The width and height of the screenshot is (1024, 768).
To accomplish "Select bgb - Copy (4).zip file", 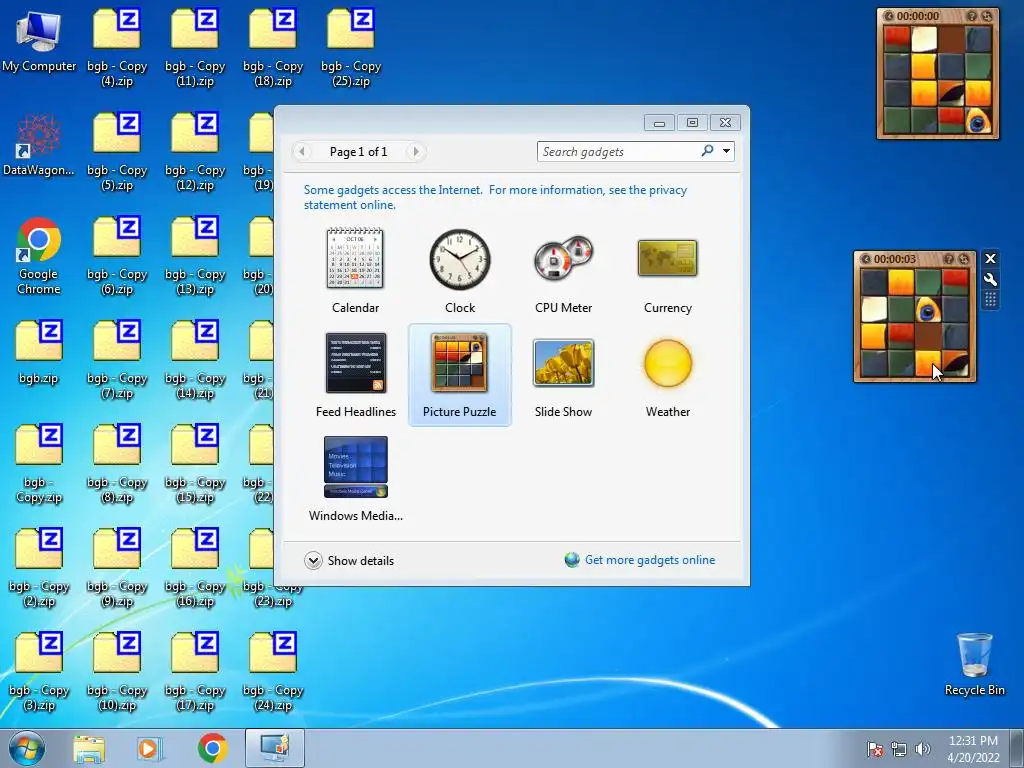I will [117, 48].
